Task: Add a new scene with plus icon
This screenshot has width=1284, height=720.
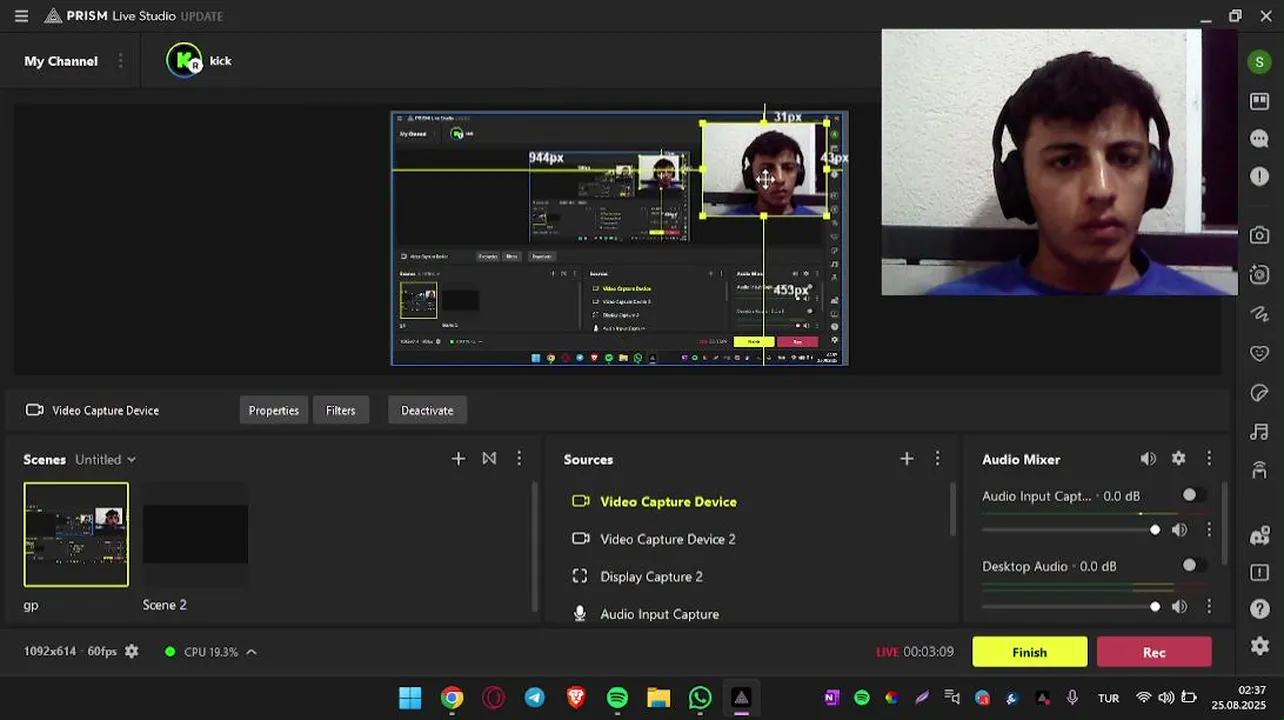Action: tap(458, 458)
